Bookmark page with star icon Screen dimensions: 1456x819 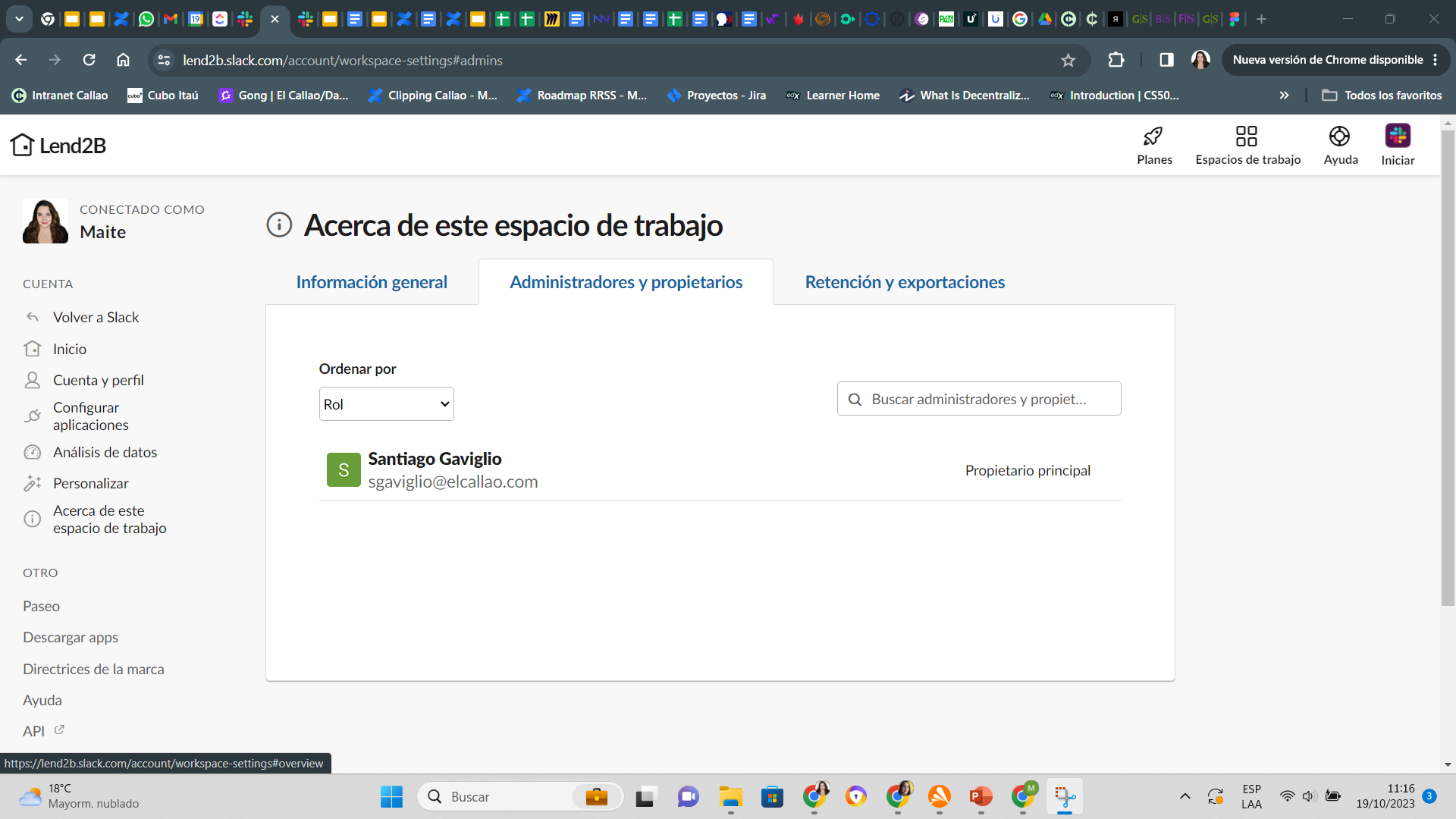[1068, 60]
